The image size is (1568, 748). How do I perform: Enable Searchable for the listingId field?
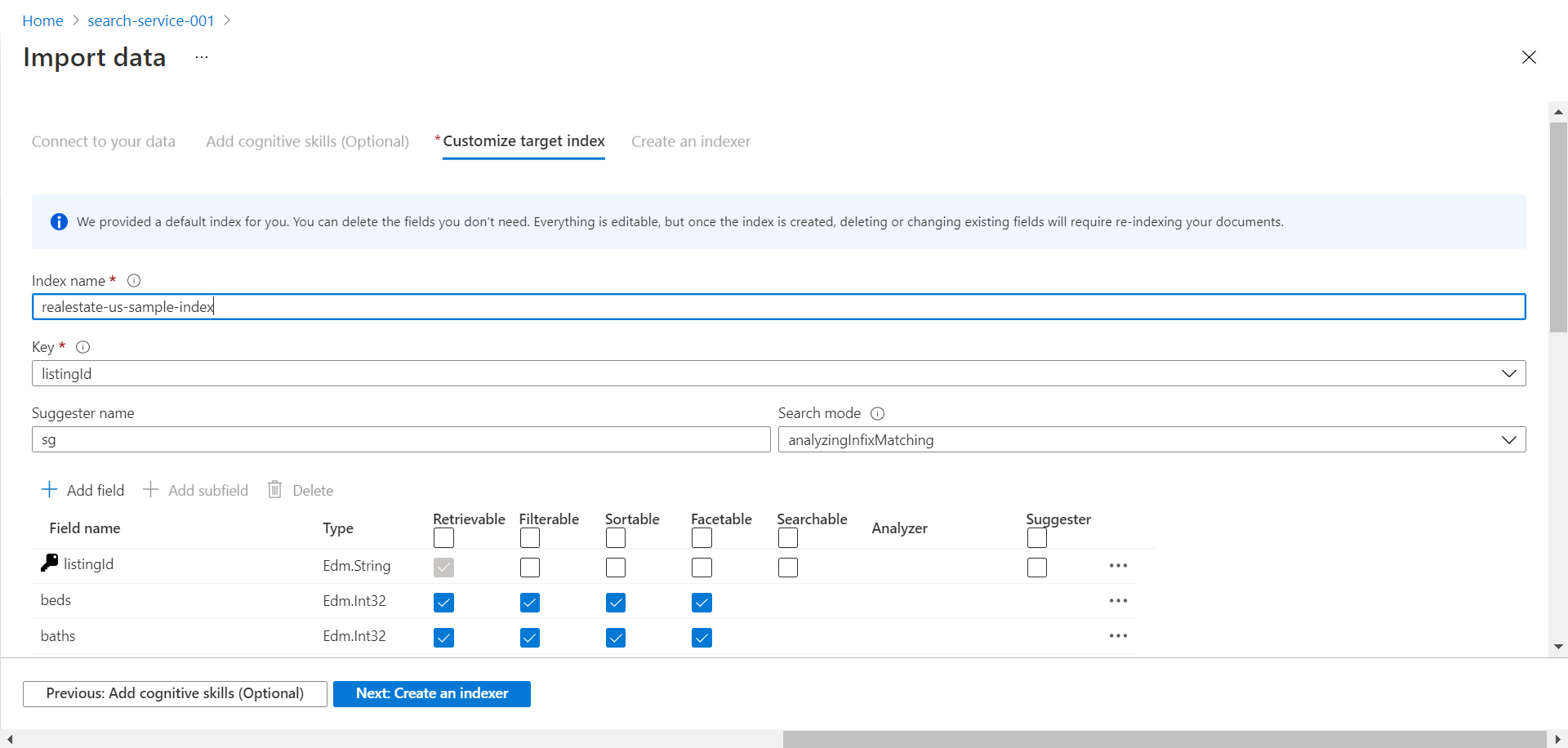point(787,568)
